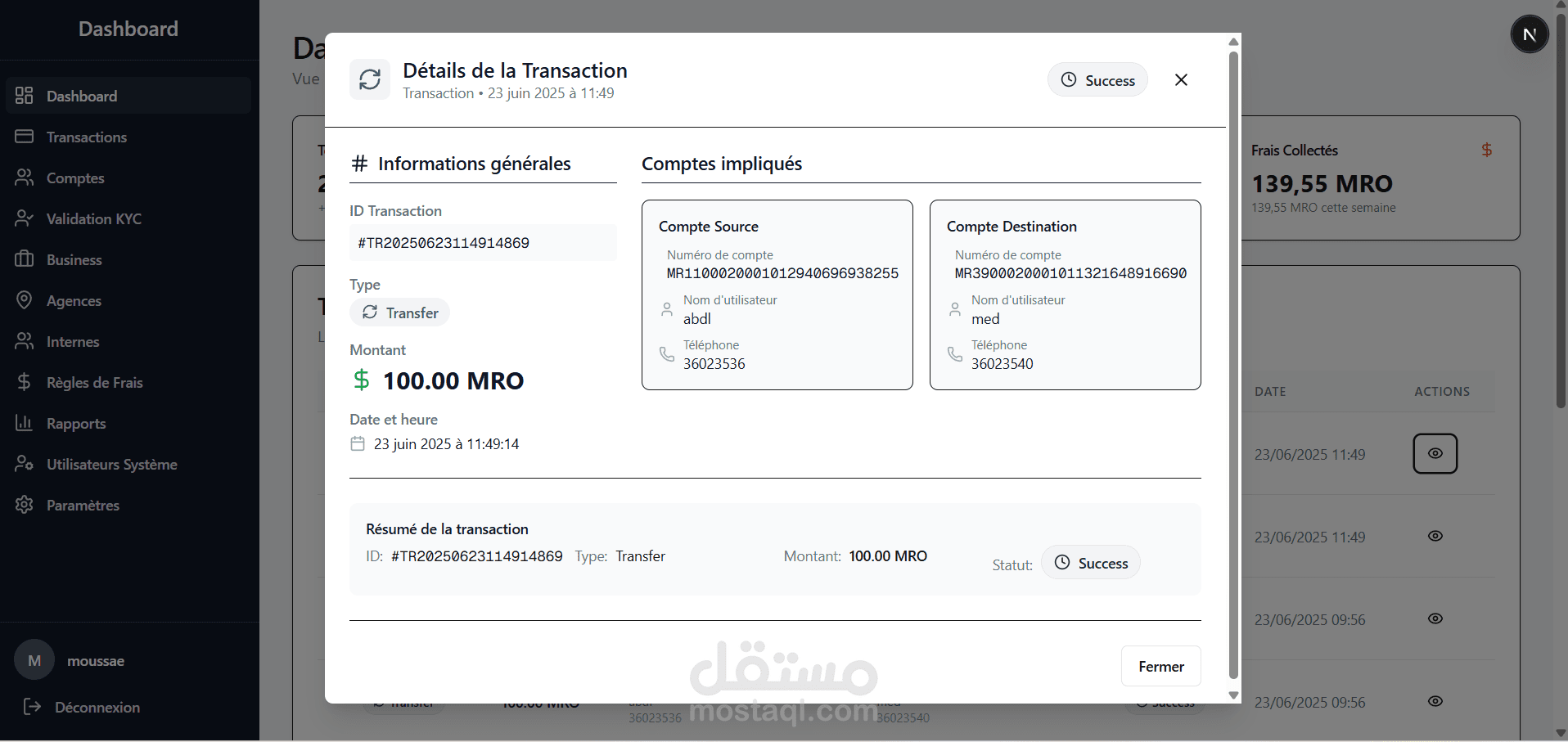This screenshot has width=1568, height=742.
Task: View first 23/06/2025 09:56 transaction eye icon
Action: point(1435,618)
